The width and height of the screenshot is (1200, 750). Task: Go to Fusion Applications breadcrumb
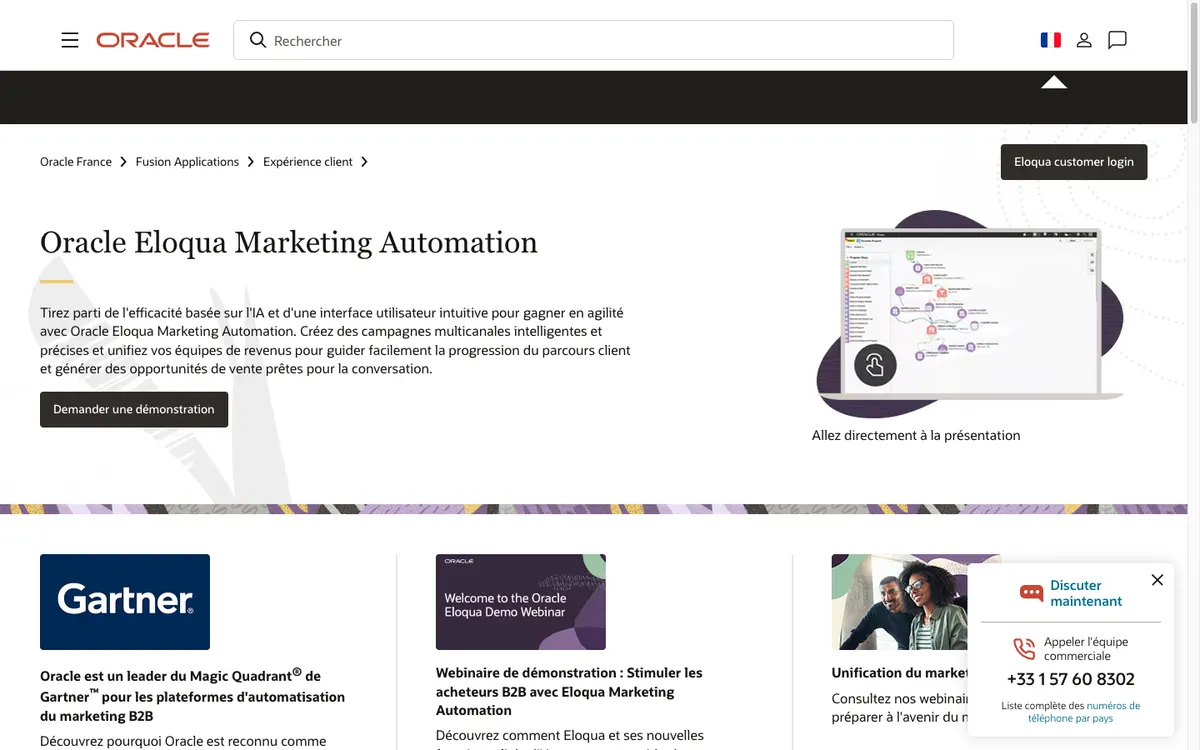pos(187,162)
